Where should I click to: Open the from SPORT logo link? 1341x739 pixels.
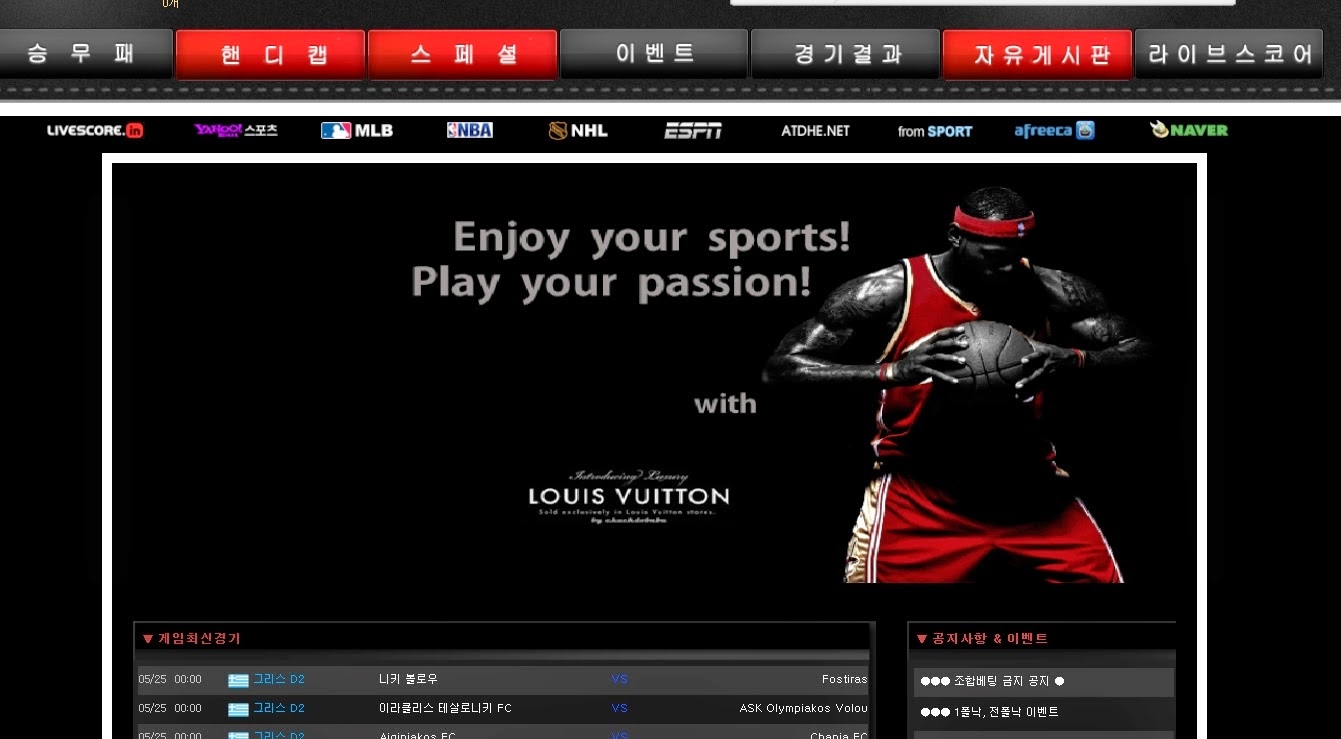(935, 131)
